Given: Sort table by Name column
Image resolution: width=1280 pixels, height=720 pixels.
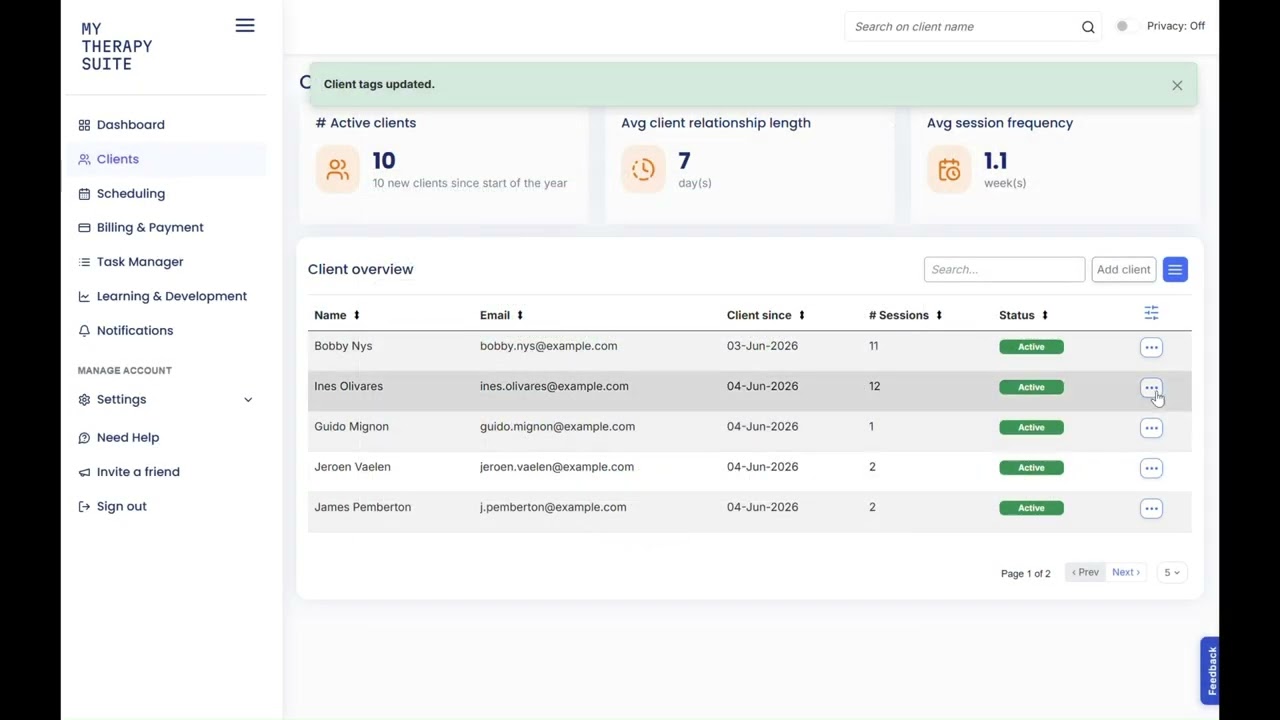Looking at the screenshot, I should click(336, 315).
